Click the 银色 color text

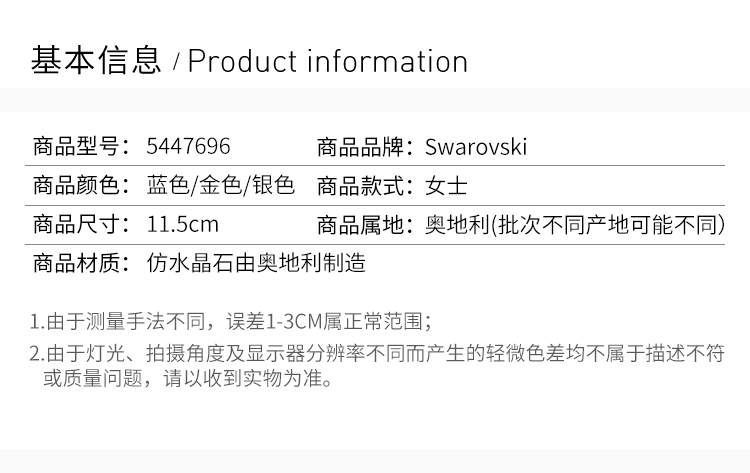(272, 186)
